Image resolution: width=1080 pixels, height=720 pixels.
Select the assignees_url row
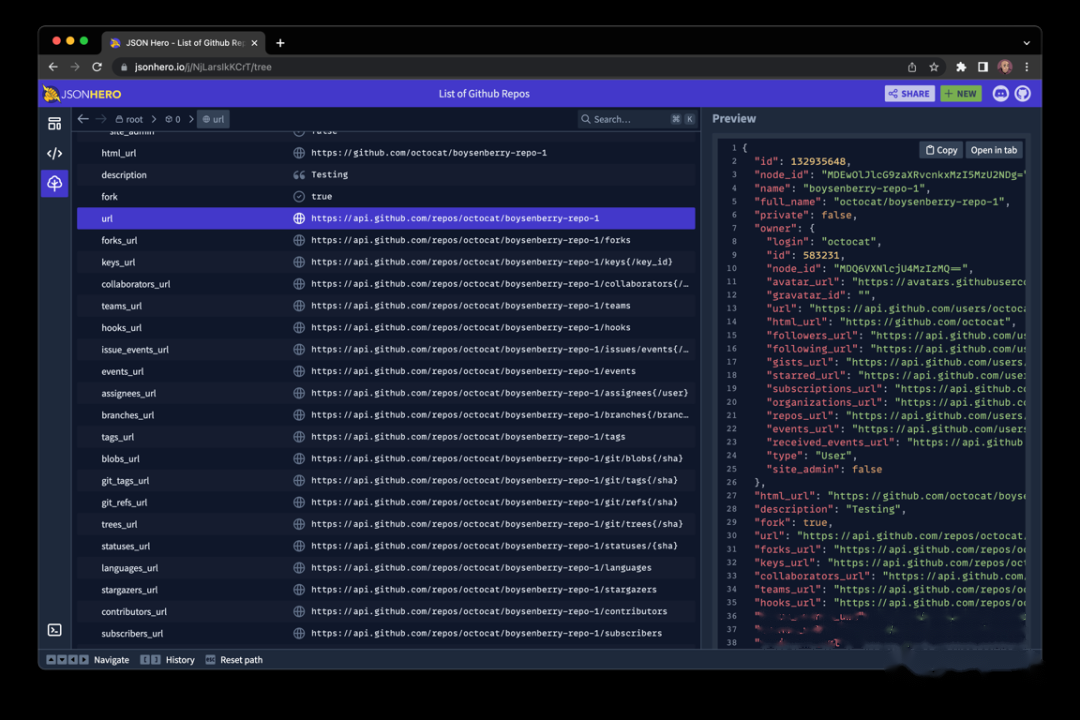pos(386,393)
